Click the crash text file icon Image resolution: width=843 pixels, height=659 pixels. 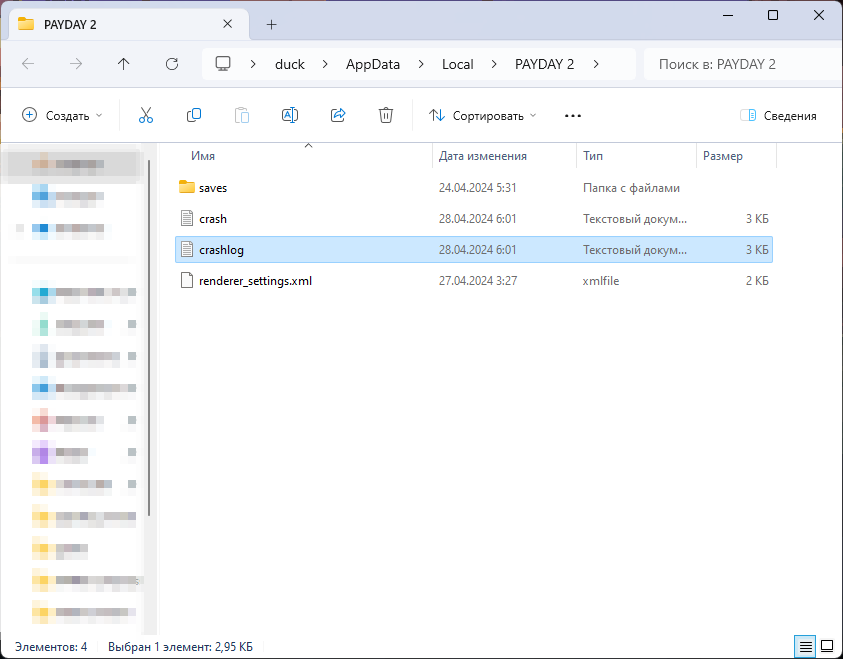(187, 218)
